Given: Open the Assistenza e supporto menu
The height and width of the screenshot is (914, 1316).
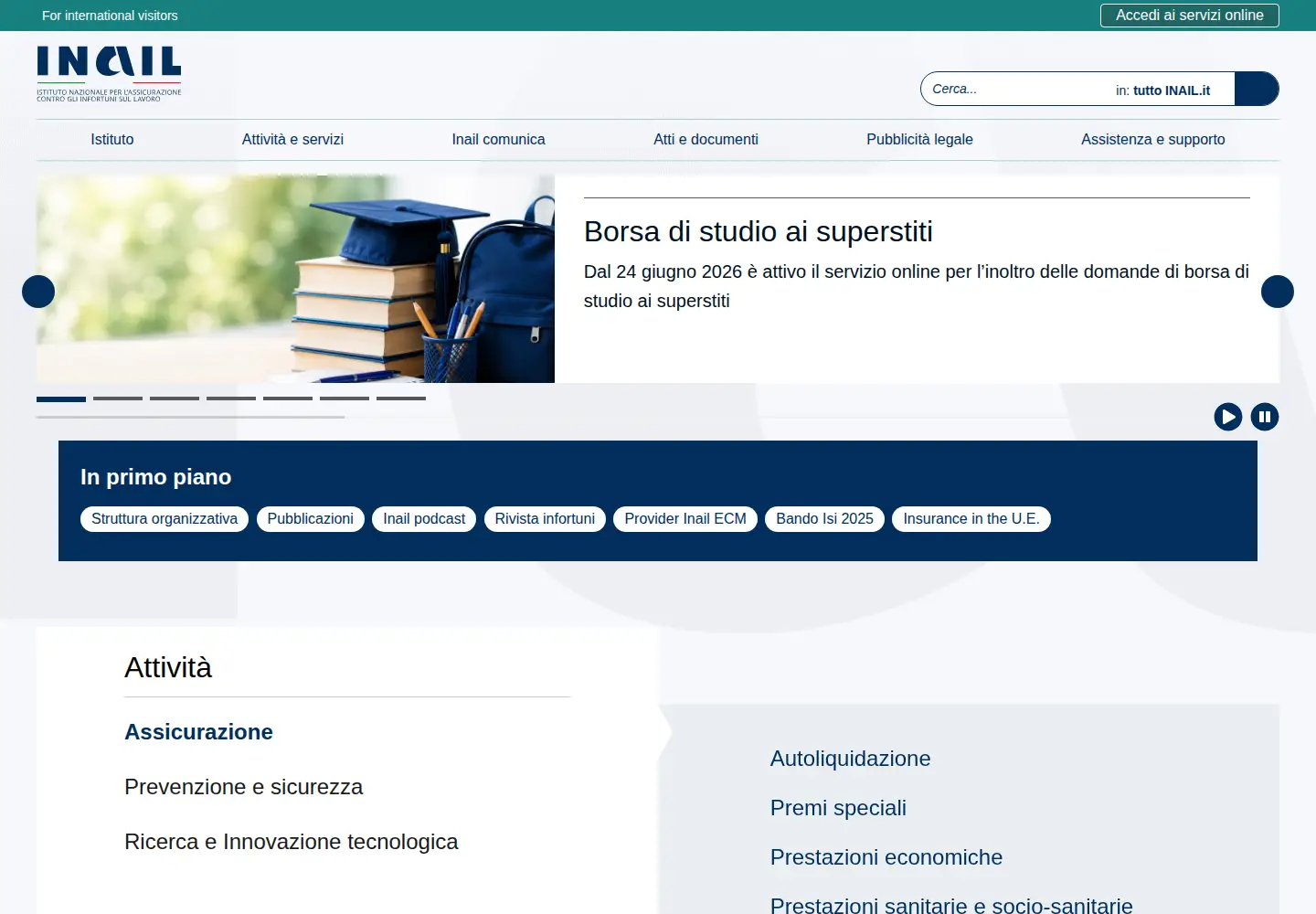Looking at the screenshot, I should pos(1153,139).
